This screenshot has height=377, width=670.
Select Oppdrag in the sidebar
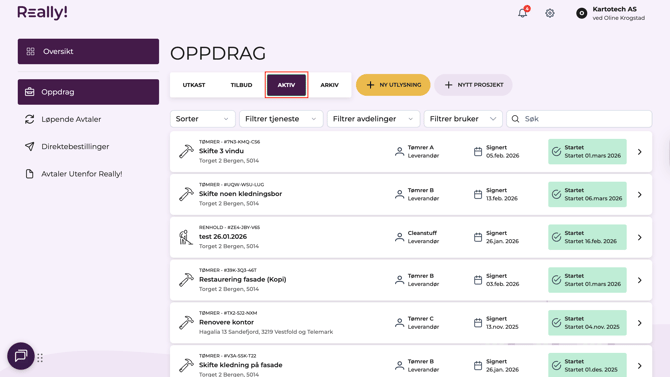(88, 92)
